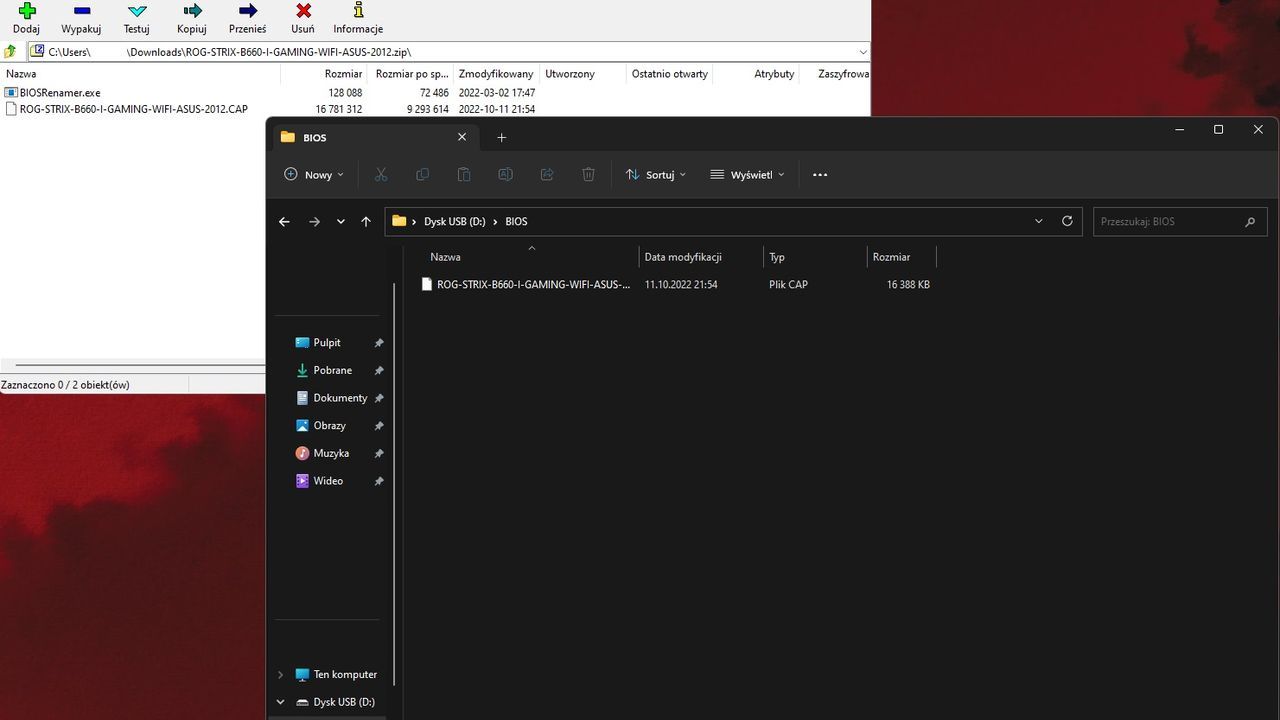Click the Copy icon in Explorer toolbar

coord(422,175)
